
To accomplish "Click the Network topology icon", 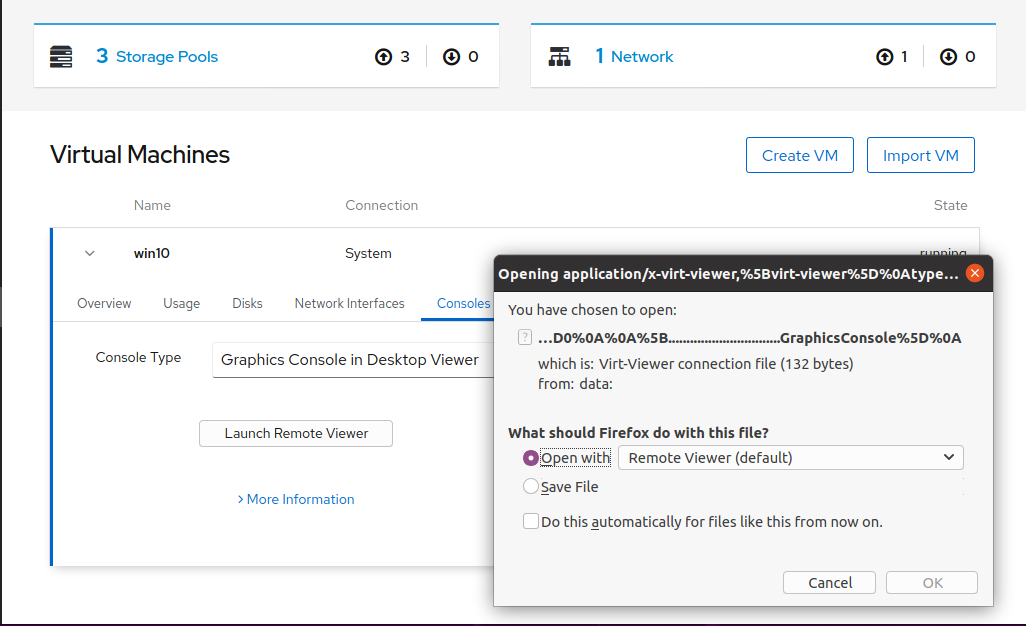I will [x=560, y=56].
